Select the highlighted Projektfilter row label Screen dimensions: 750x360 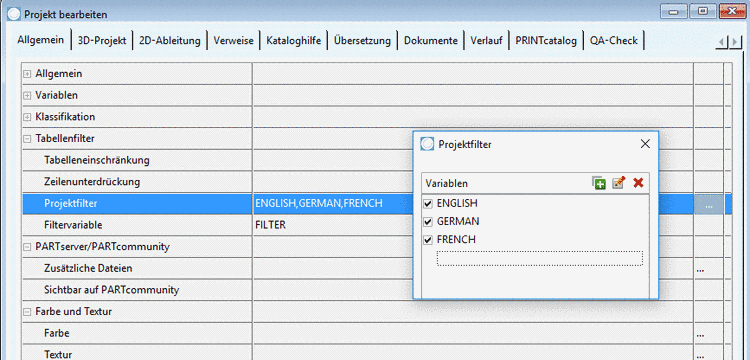coord(71,204)
